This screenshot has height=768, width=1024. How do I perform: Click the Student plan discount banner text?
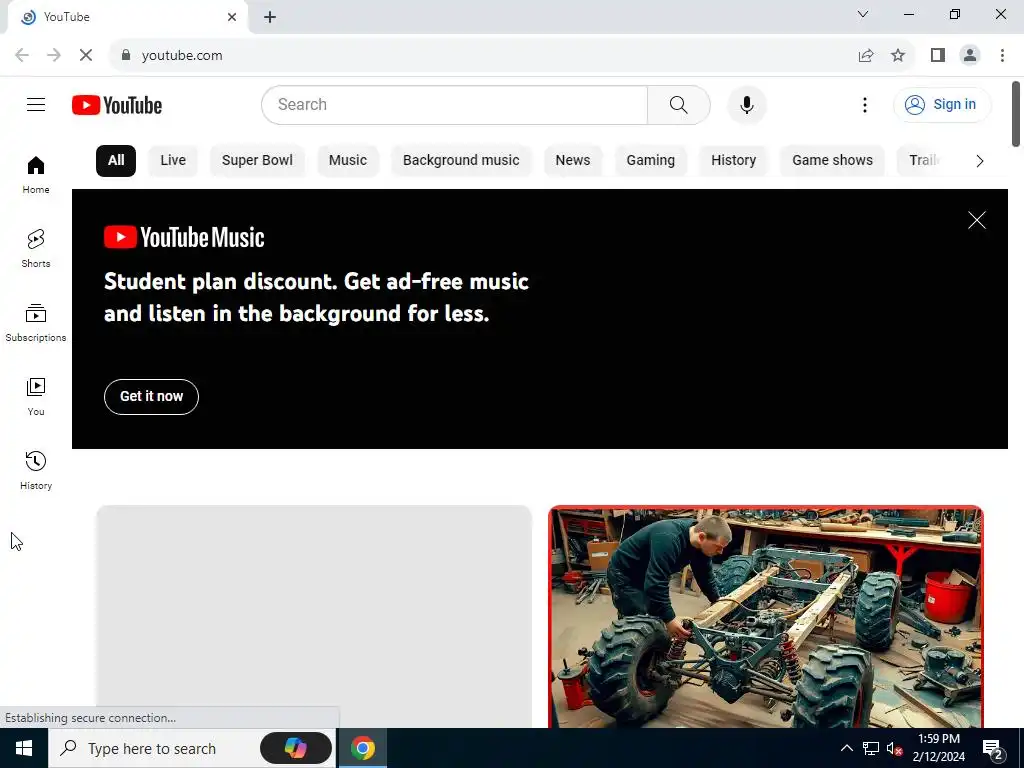click(x=316, y=297)
